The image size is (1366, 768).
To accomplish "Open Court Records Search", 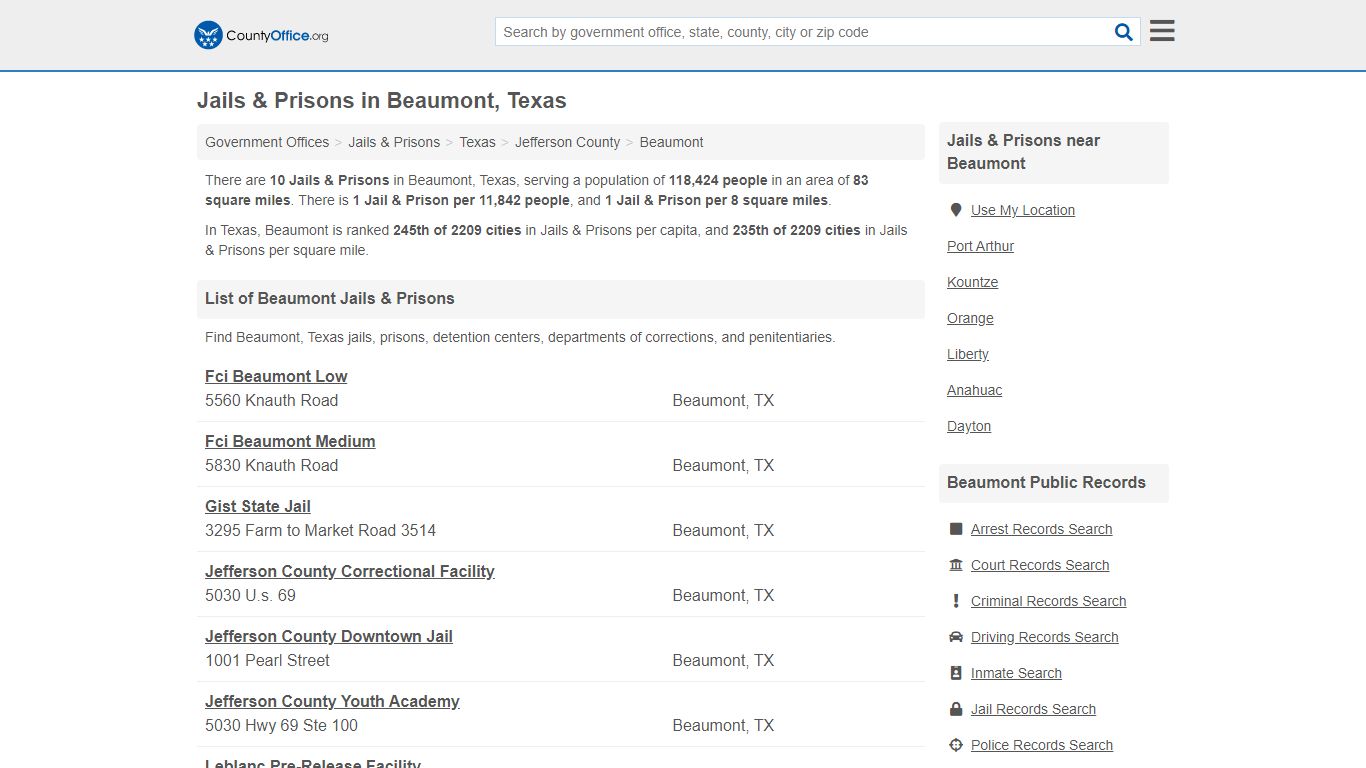I will pos(1040,565).
